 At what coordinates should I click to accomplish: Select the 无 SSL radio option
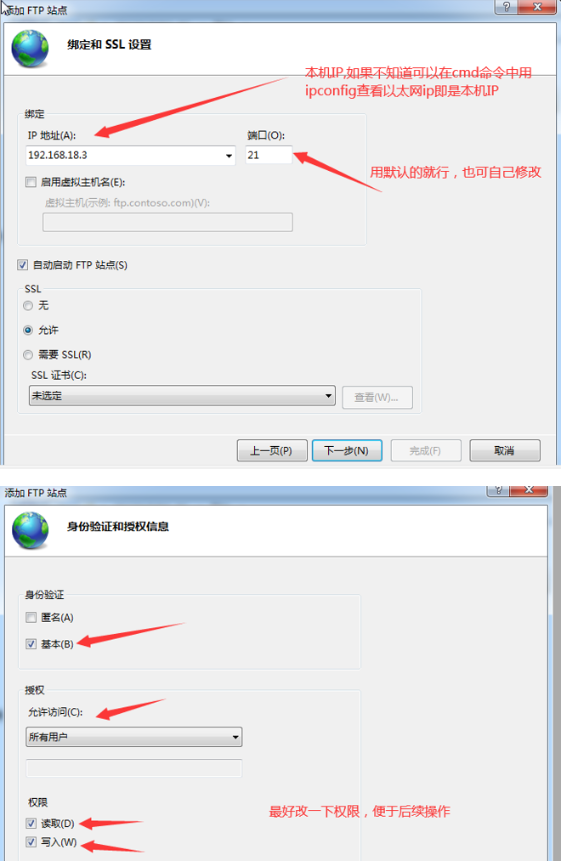point(28,306)
